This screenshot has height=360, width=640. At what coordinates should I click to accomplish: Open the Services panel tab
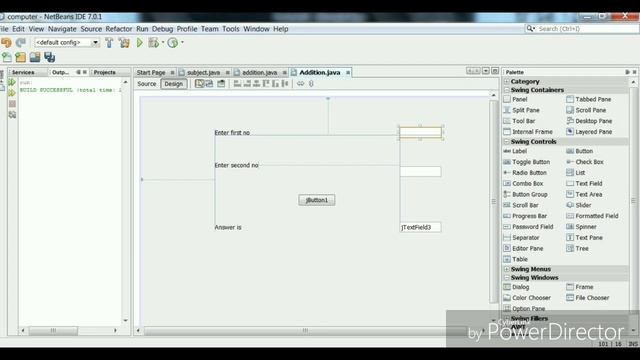(23, 72)
